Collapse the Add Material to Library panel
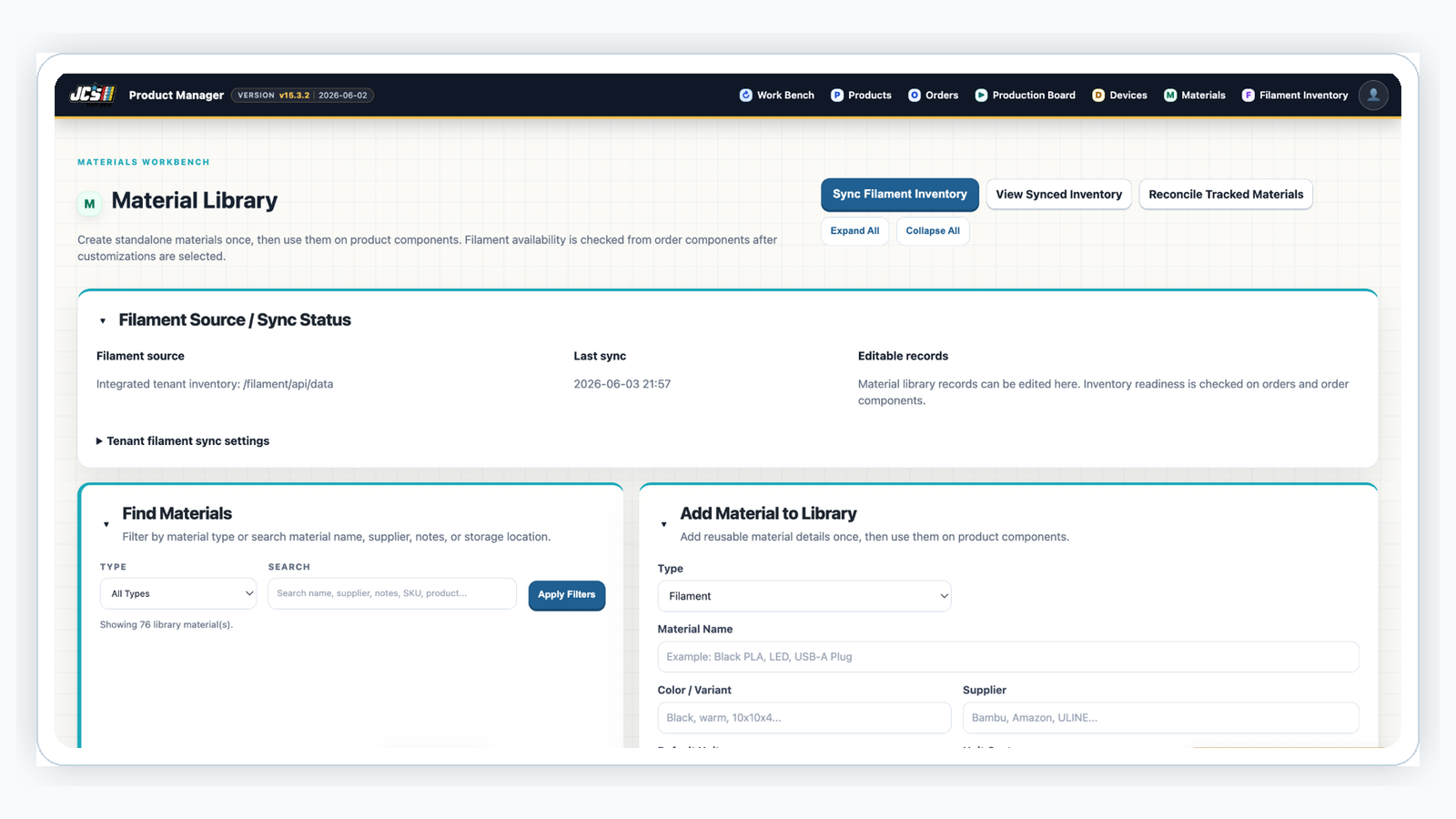Viewport: 1456px width, 819px height. 664,524
